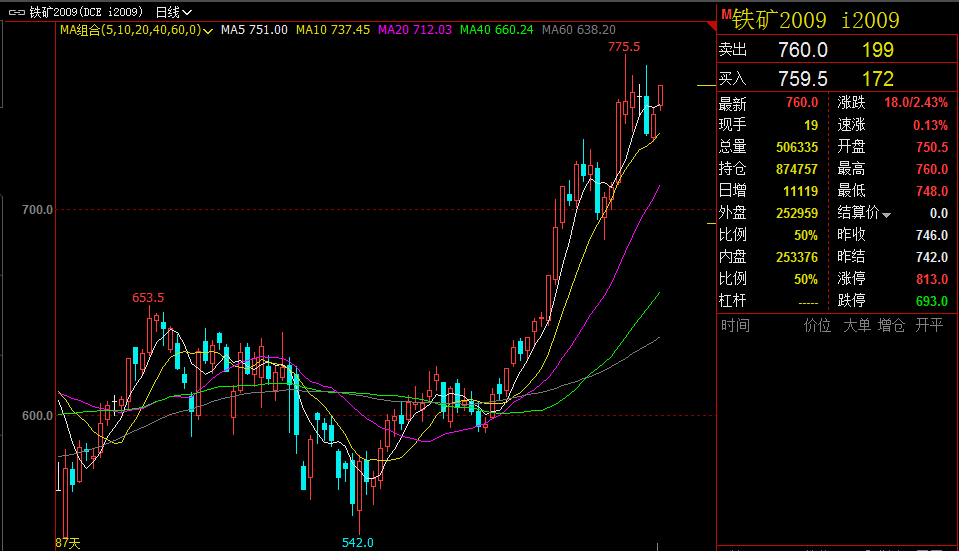The height and width of the screenshot is (551, 959).
Task: Click the 最高 label
Action: tap(851, 169)
